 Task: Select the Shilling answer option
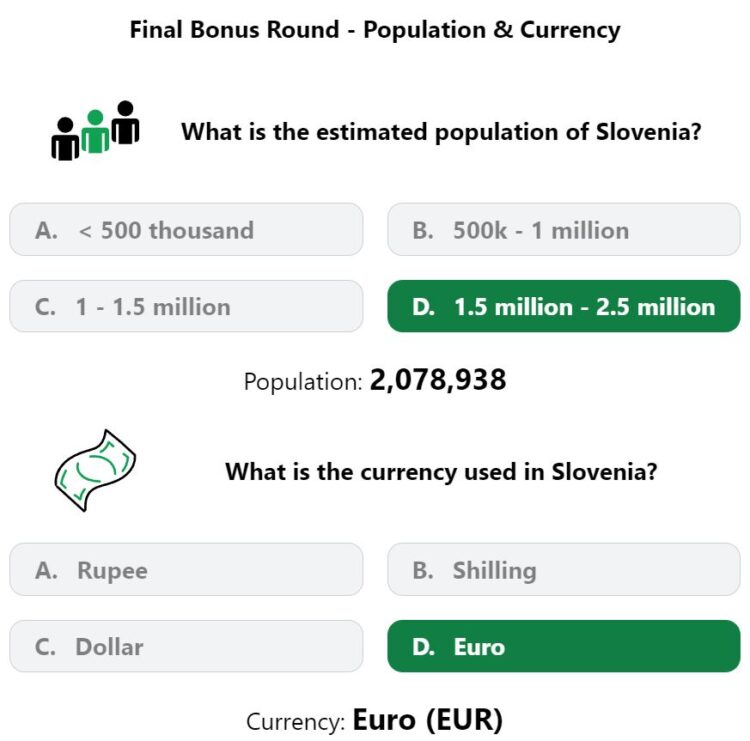[x=563, y=570]
